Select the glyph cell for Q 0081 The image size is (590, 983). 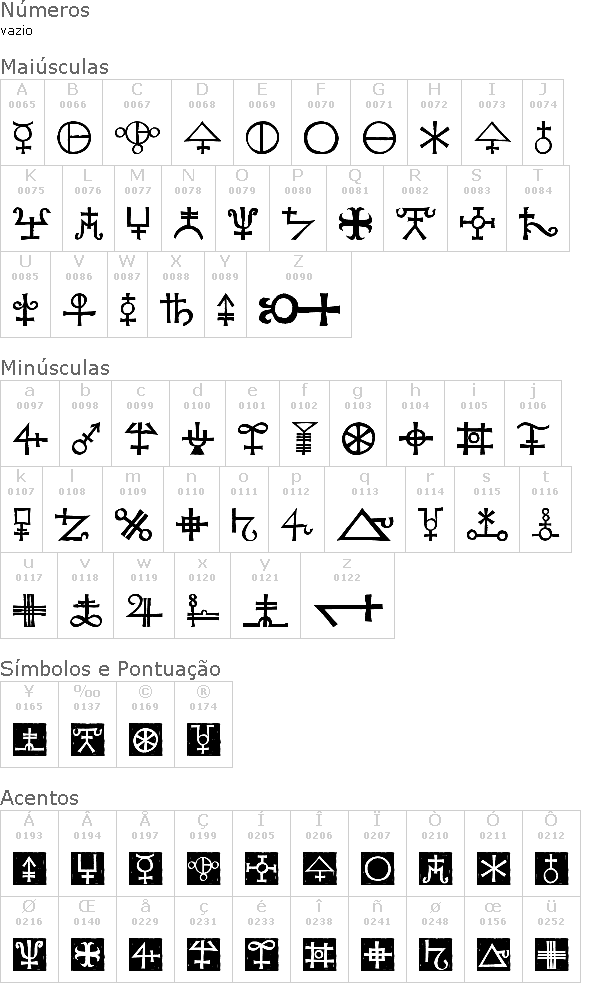click(x=355, y=209)
